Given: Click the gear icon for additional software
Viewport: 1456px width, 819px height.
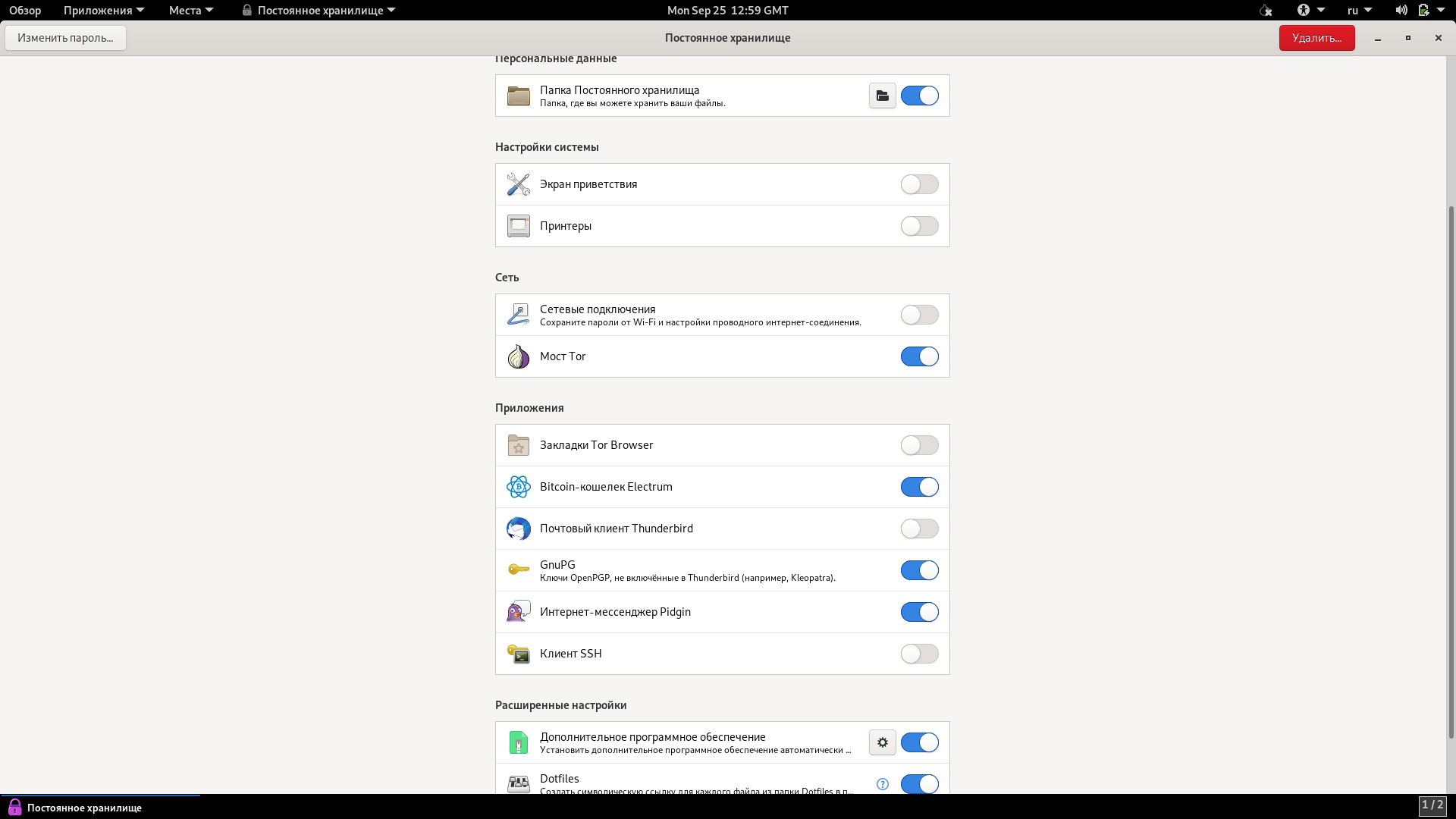Looking at the screenshot, I should [x=882, y=742].
